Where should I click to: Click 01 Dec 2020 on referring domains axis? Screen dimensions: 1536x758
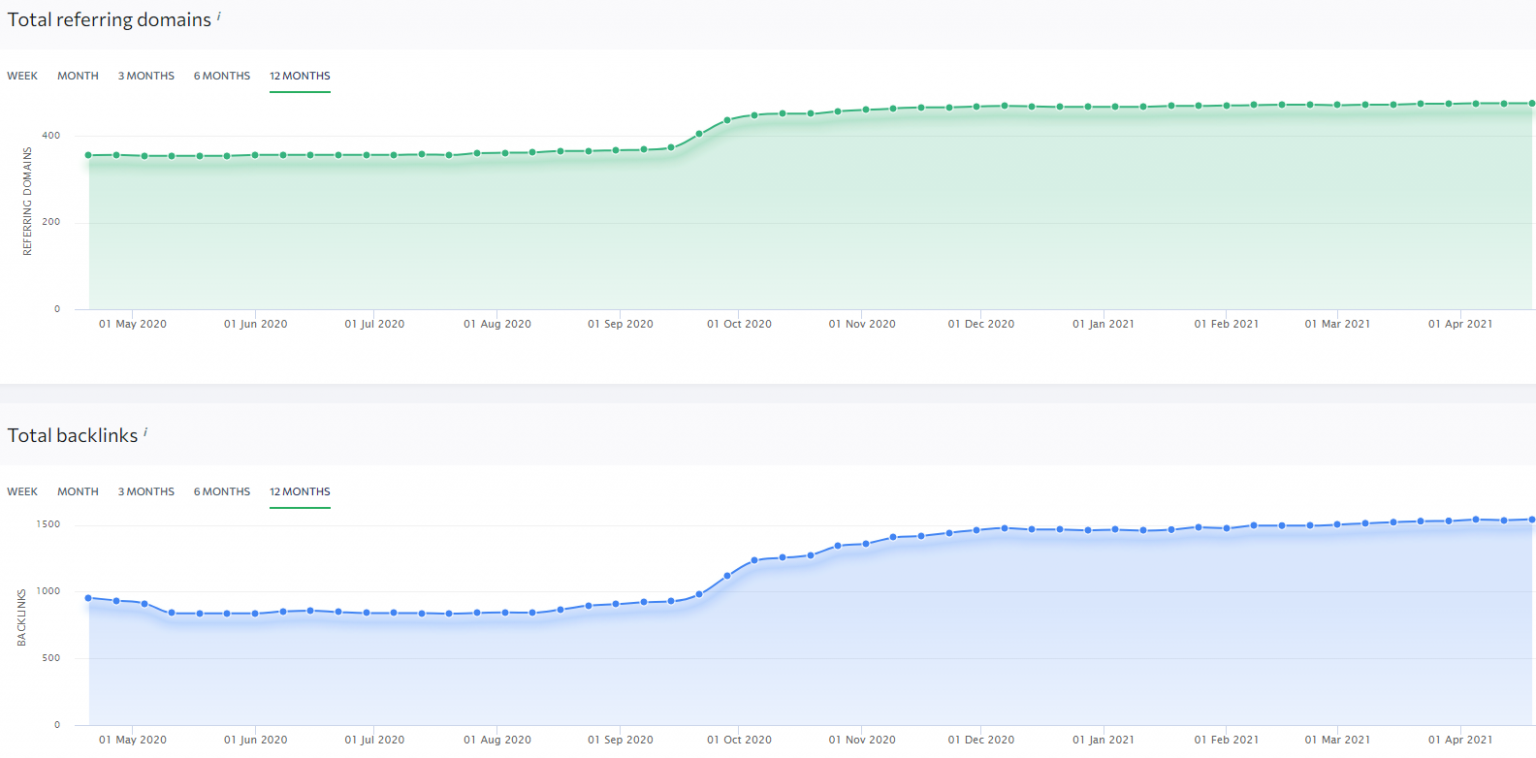pyautogui.click(x=981, y=324)
